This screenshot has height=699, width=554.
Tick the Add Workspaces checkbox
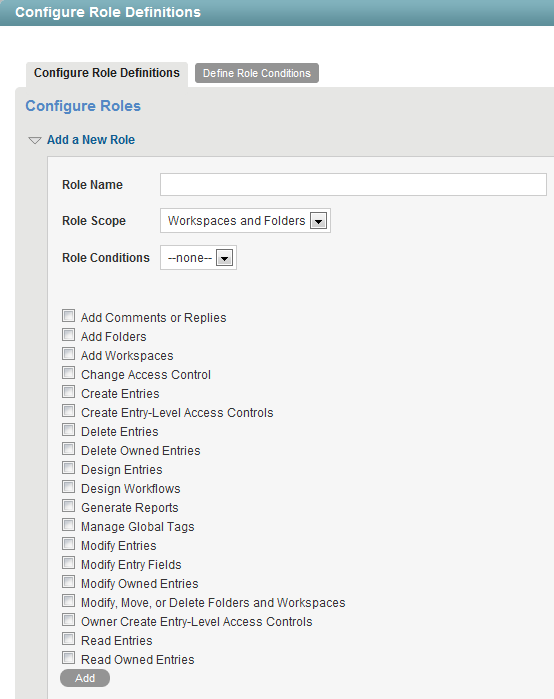pyautogui.click(x=68, y=354)
